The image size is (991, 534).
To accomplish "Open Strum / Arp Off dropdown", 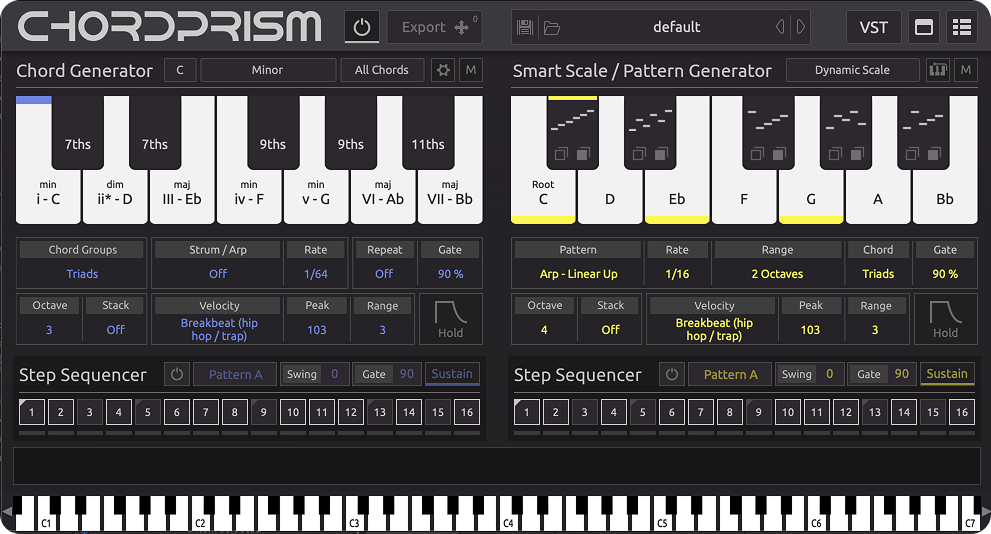I will pos(218,274).
